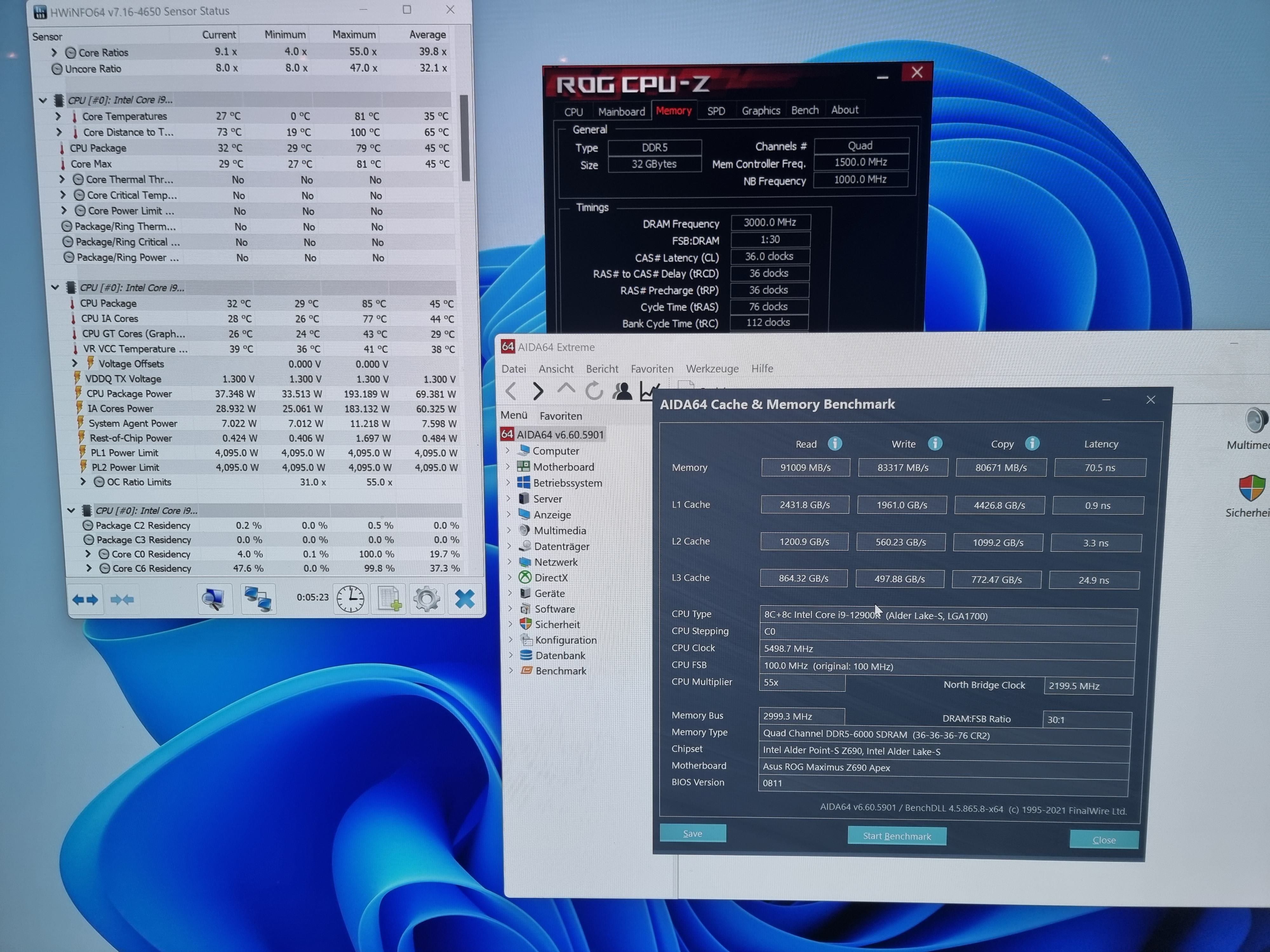
Task: Click Memory Read value 91009 MB/s
Action: [x=805, y=468]
